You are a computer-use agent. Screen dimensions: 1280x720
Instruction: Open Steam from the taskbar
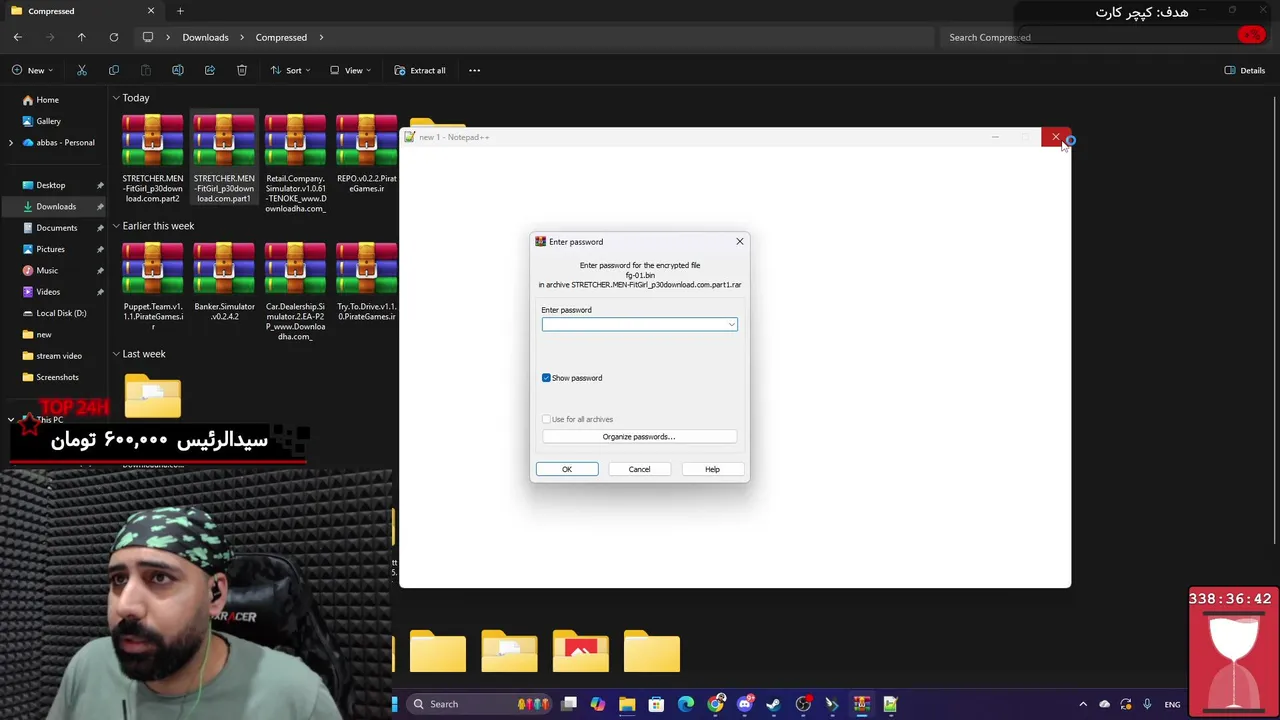point(773,704)
